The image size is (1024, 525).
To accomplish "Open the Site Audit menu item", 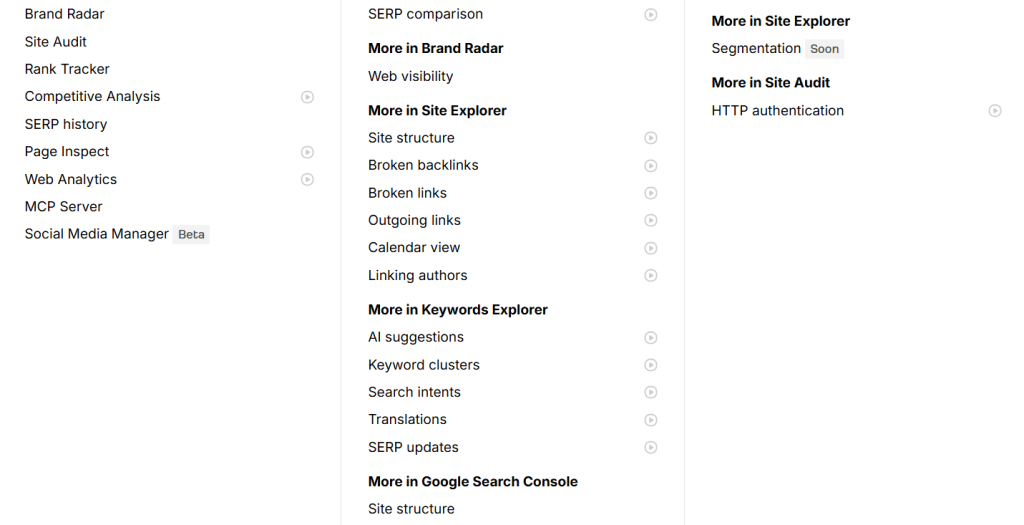I will [x=56, y=42].
